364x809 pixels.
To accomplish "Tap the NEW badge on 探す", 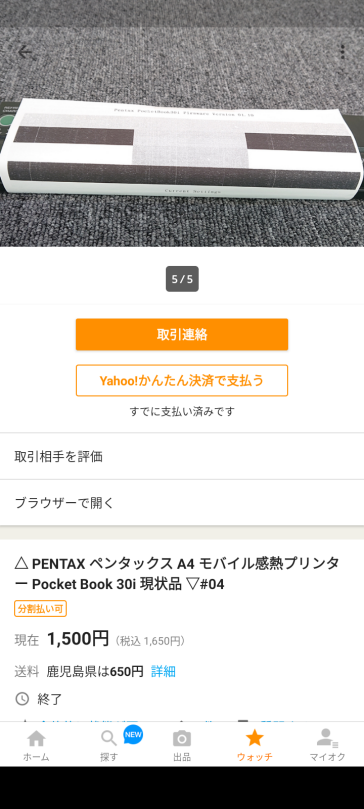I will tap(133, 735).
